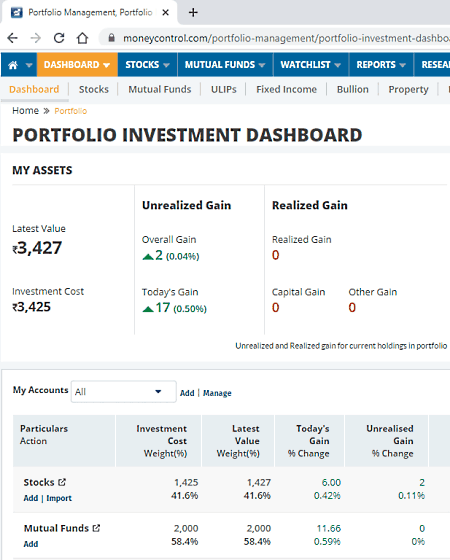Click the RESEARCH menu in navbar
The image size is (450, 560).
click(x=435, y=65)
